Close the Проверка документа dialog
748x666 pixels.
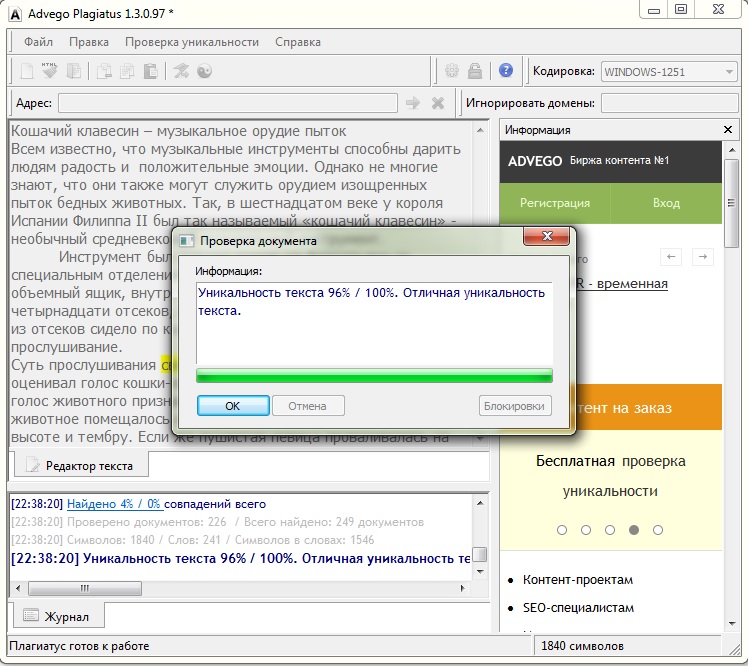click(x=547, y=236)
